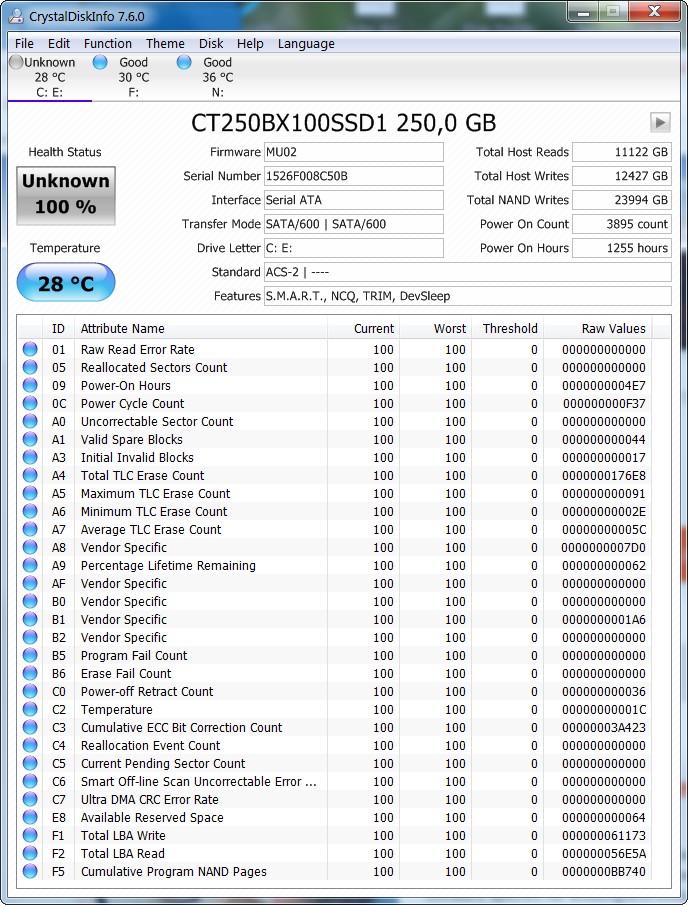Click the Firmware MU02 field
This screenshot has height=905, width=688.
(354, 152)
